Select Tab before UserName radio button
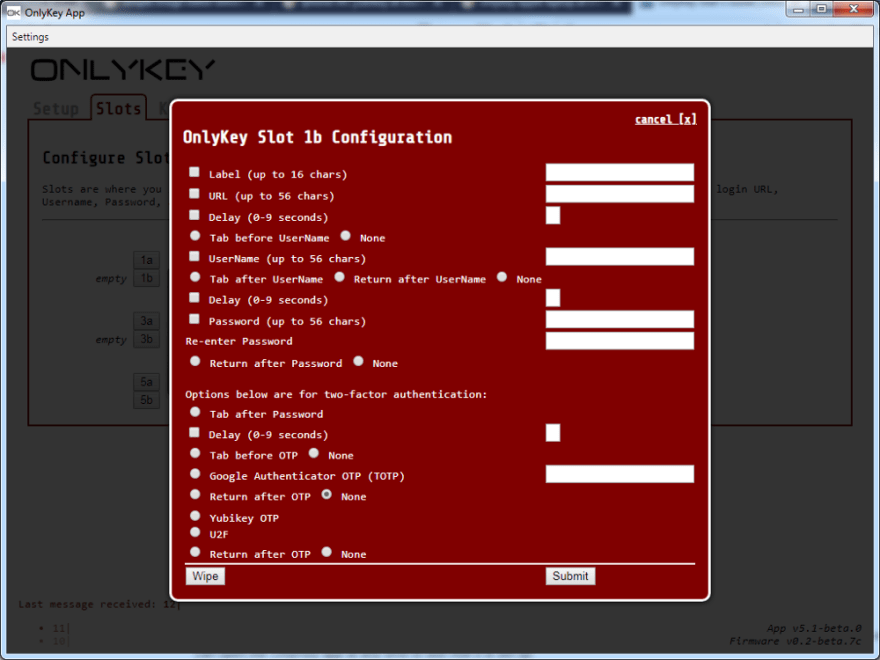The image size is (880, 660). tap(195, 236)
